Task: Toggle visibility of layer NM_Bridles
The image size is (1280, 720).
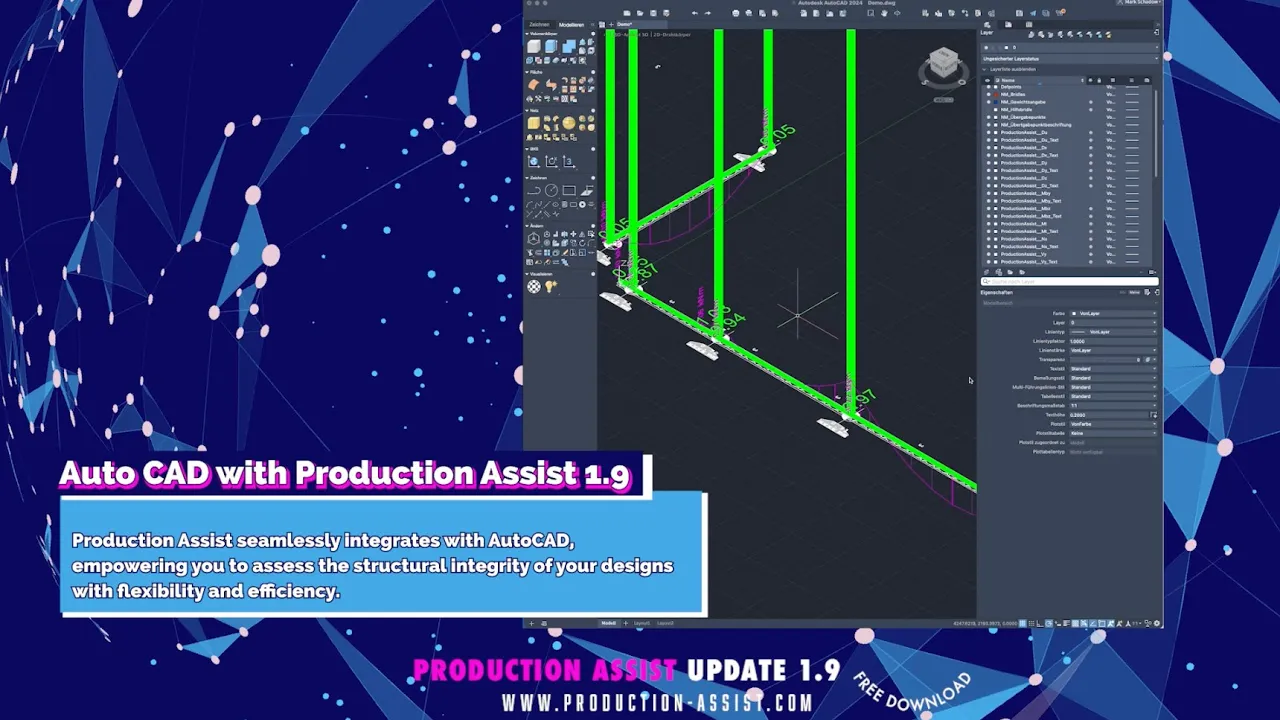Action: click(989, 94)
